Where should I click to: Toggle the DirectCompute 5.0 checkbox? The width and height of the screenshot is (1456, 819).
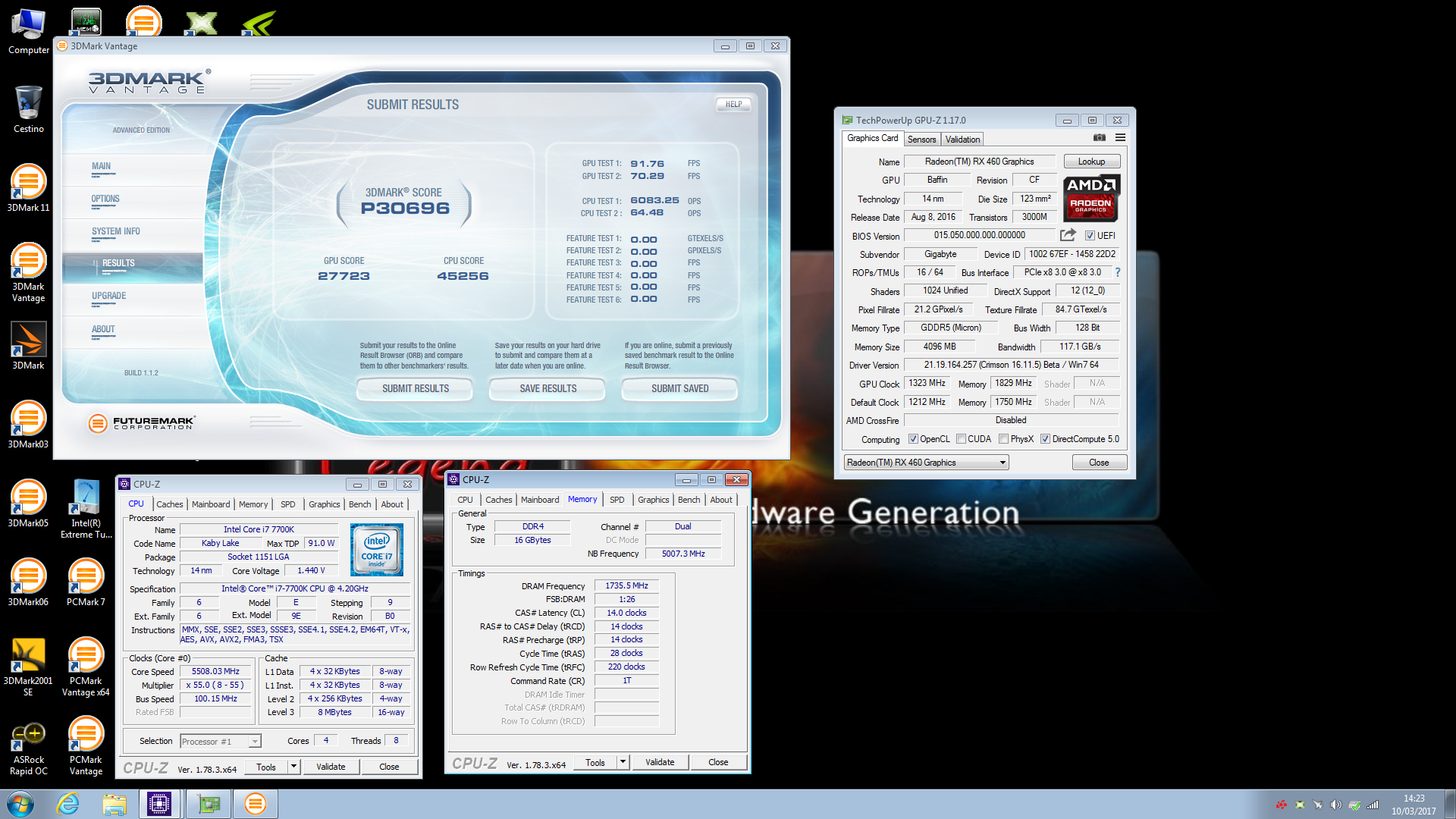point(1045,439)
